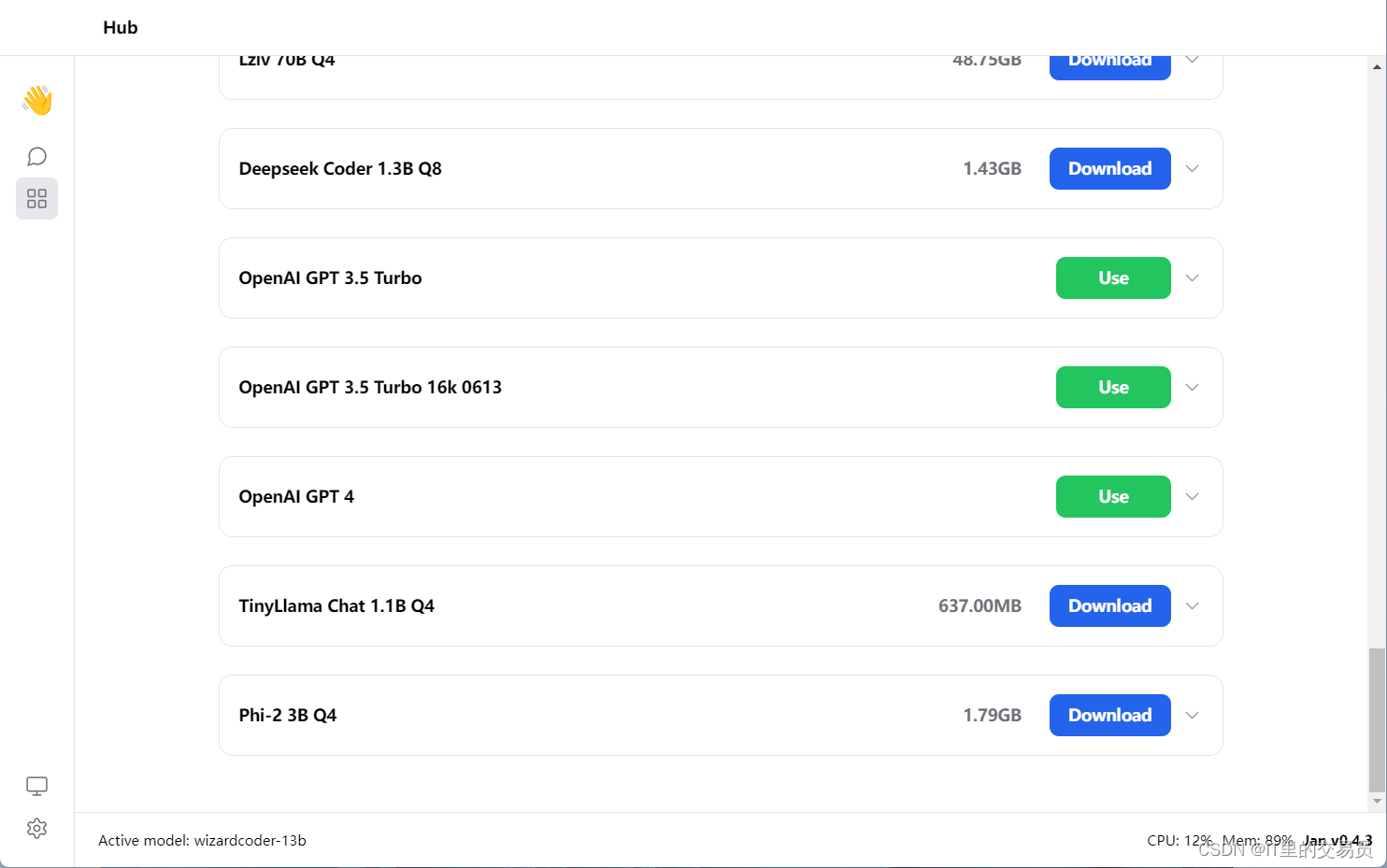Screen dimensions: 1387x868
Task: Use OpenAI GPT 3.5 Turbo 16k 0613
Action: [x=1113, y=387]
